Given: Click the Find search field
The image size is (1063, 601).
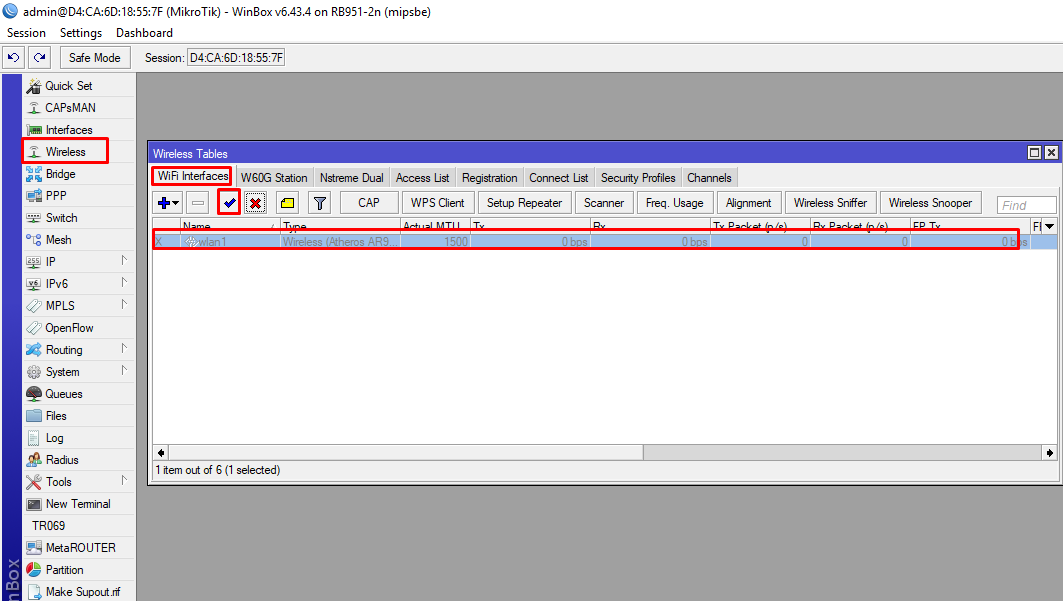Looking at the screenshot, I should (x=1026, y=205).
